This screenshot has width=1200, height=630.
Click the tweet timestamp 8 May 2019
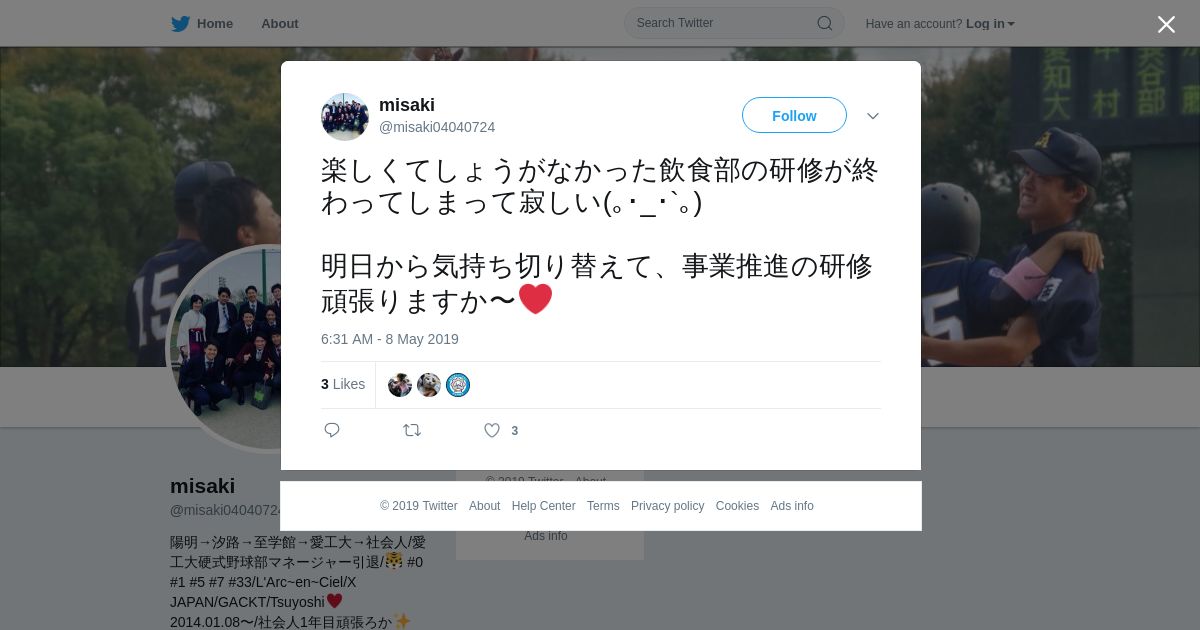[x=390, y=339]
